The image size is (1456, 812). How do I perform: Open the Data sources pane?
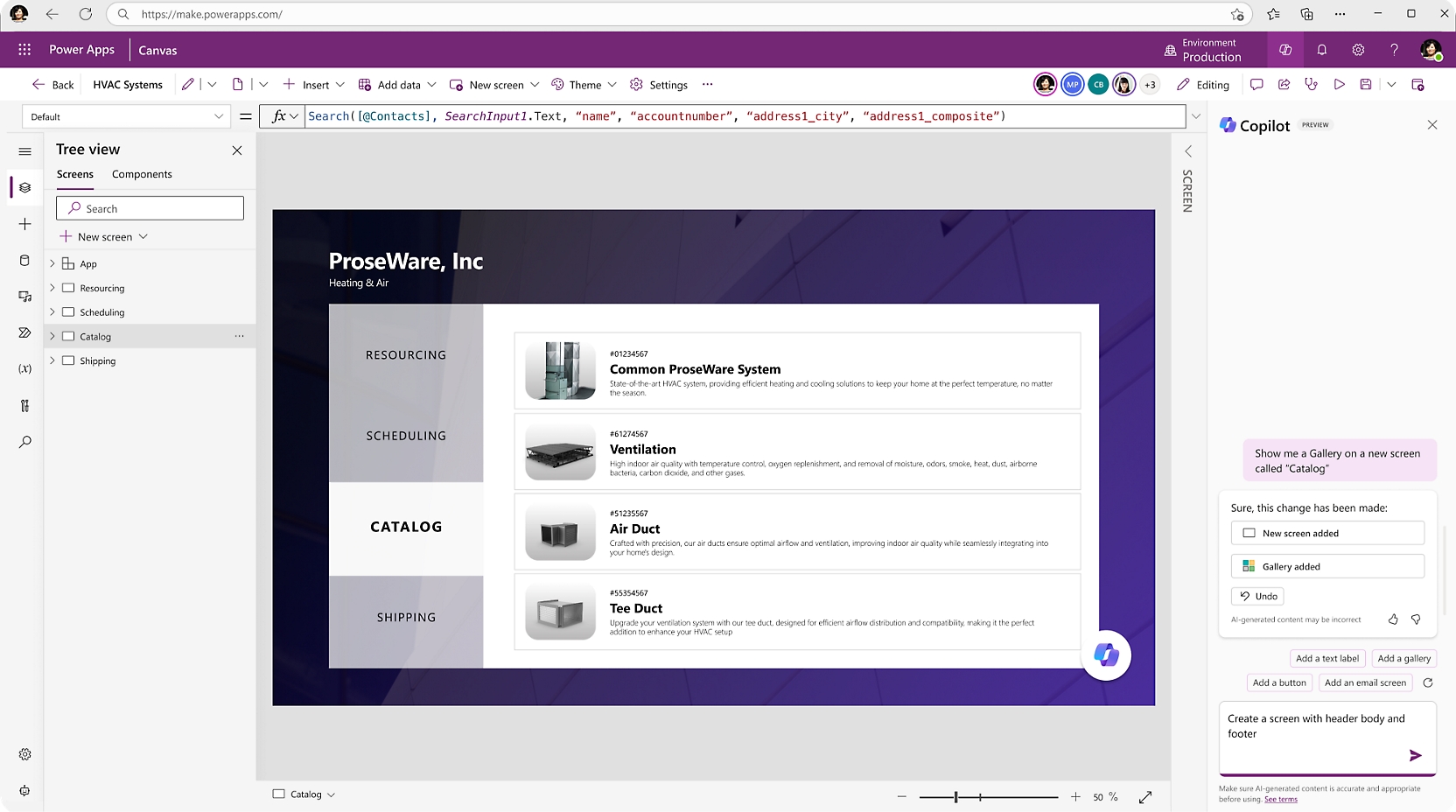(24, 260)
